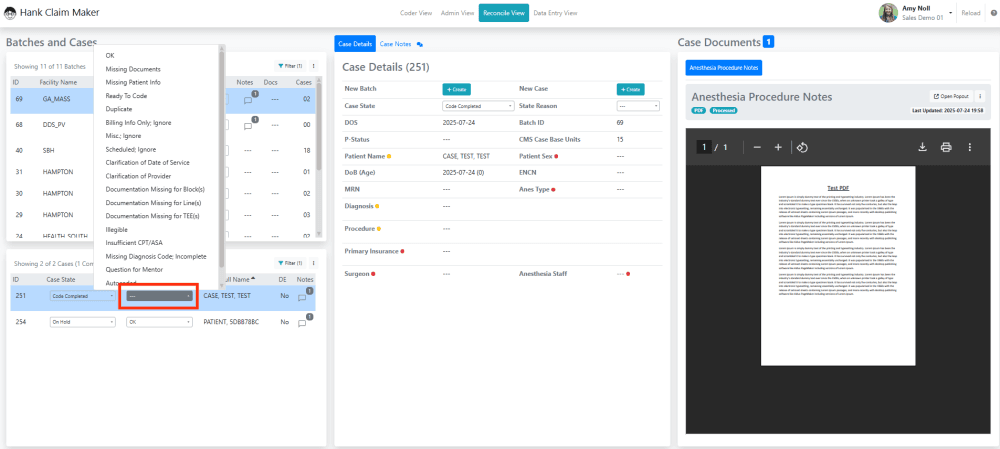
Task: Open the help question mark icon
Action: tap(994, 13)
